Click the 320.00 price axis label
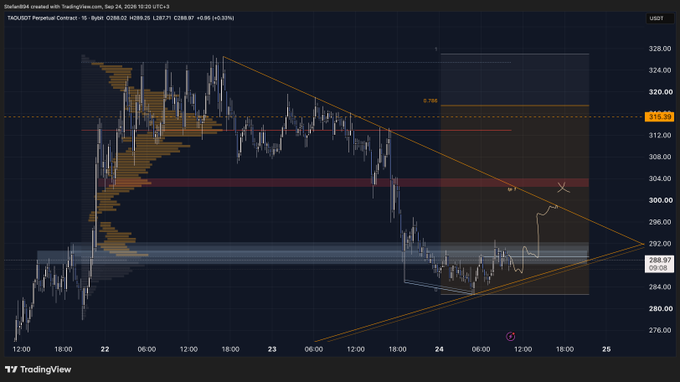This screenshot has width=680, height=382. 660,92
